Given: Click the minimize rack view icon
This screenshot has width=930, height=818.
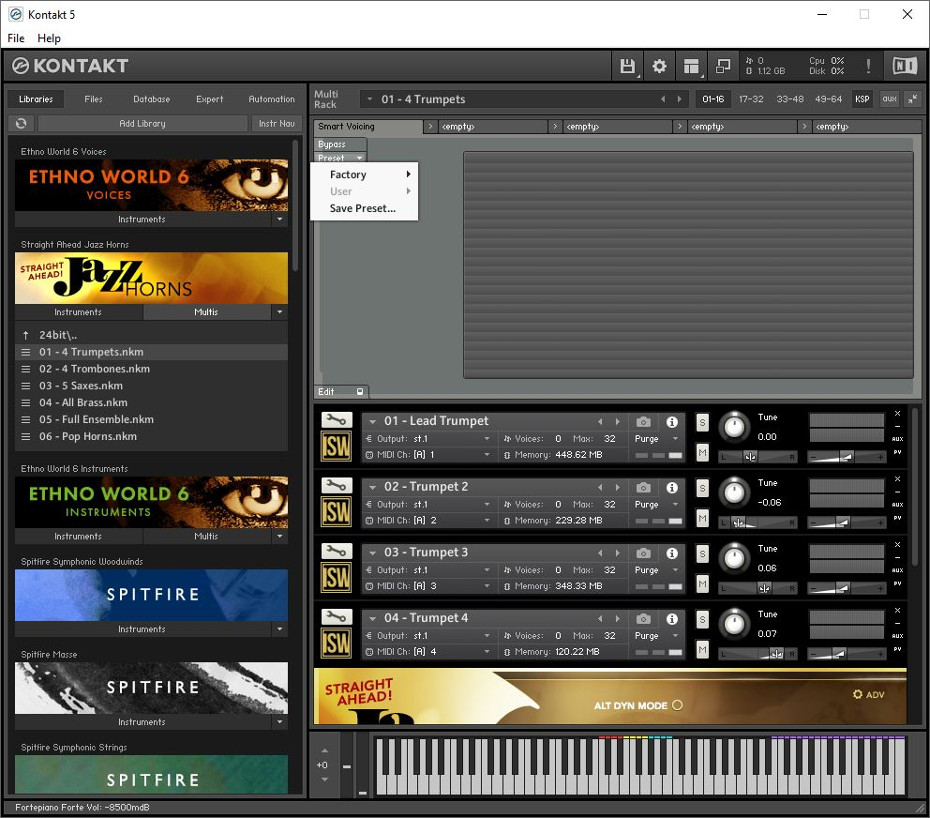Looking at the screenshot, I should tap(723, 66).
